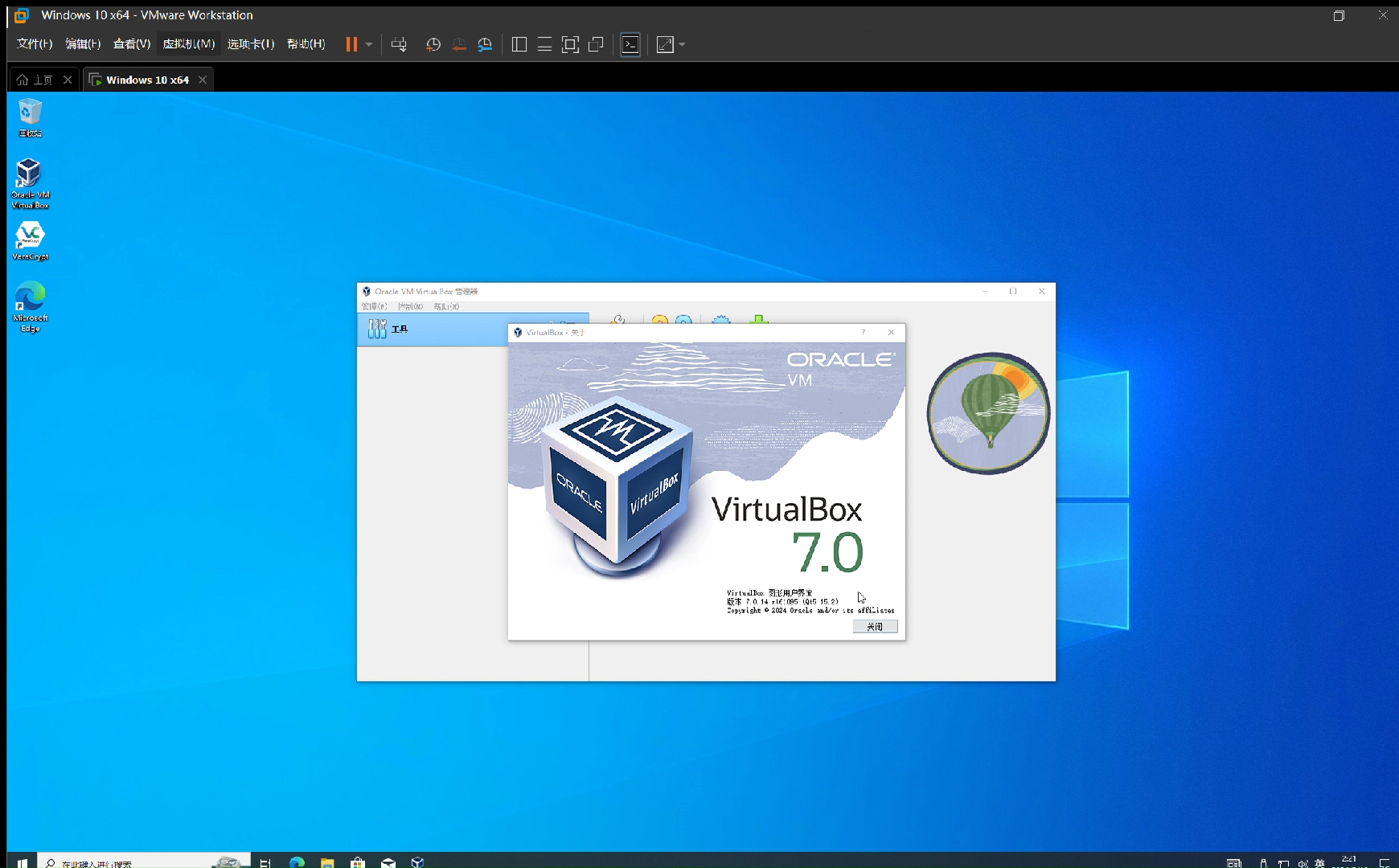Click the console view icon in VMware toolbar
This screenshot has height=868, width=1399.
point(630,44)
